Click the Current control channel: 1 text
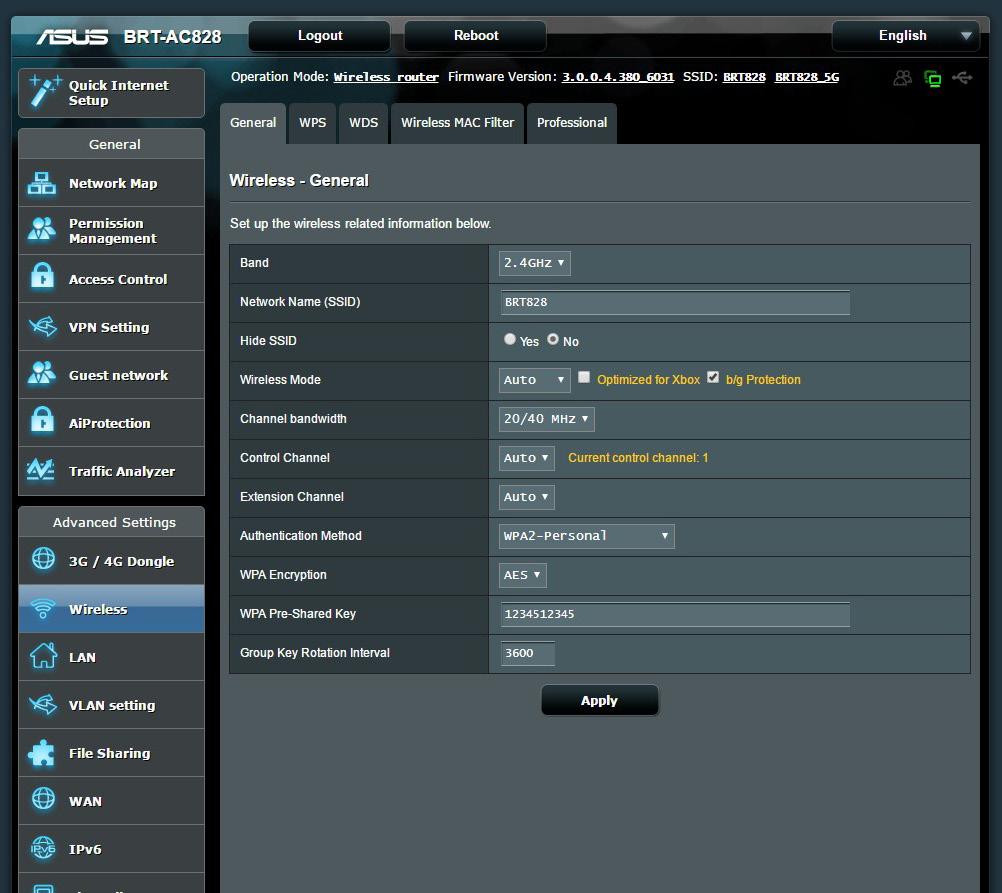 click(638, 458)
